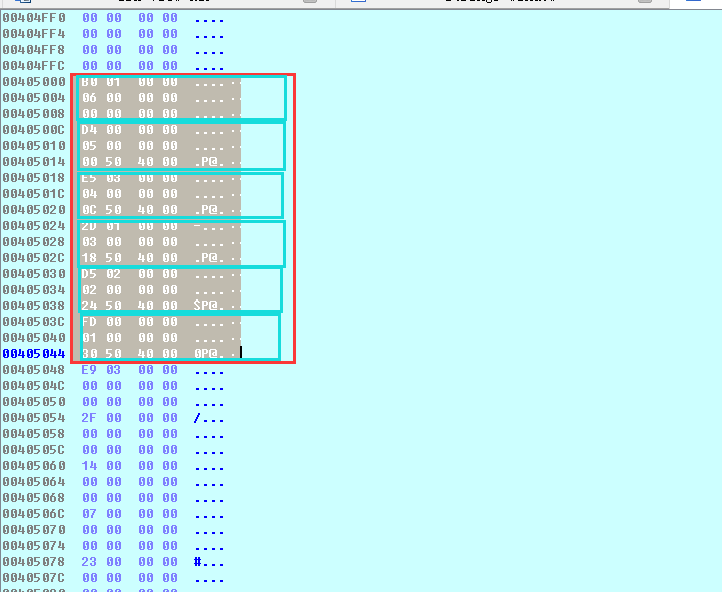Image resolution: width=722 pixels, height=592 pixels.
Task: Select address 00405068
Action: (34, 498)
